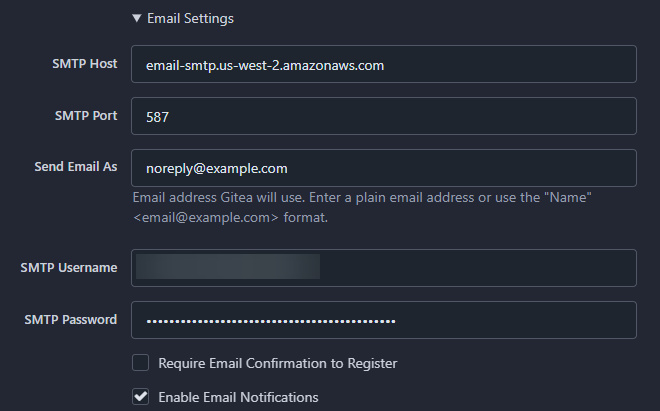Click into the SMTP Port field
Screen dimensions: 660x411
(384, 116)
